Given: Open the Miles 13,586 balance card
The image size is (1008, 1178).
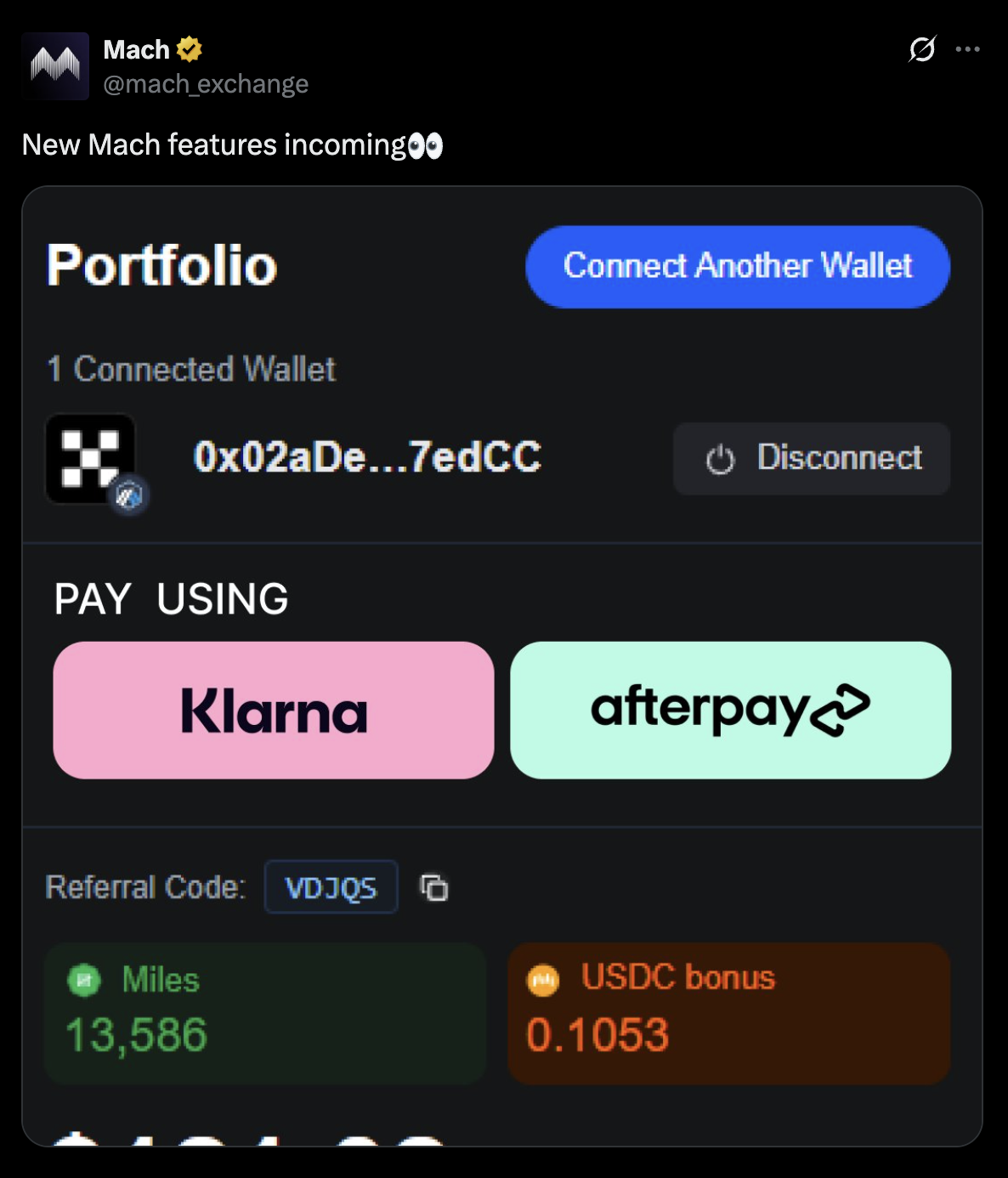Looking at the screenshot, I should [x=265, y=1013].
